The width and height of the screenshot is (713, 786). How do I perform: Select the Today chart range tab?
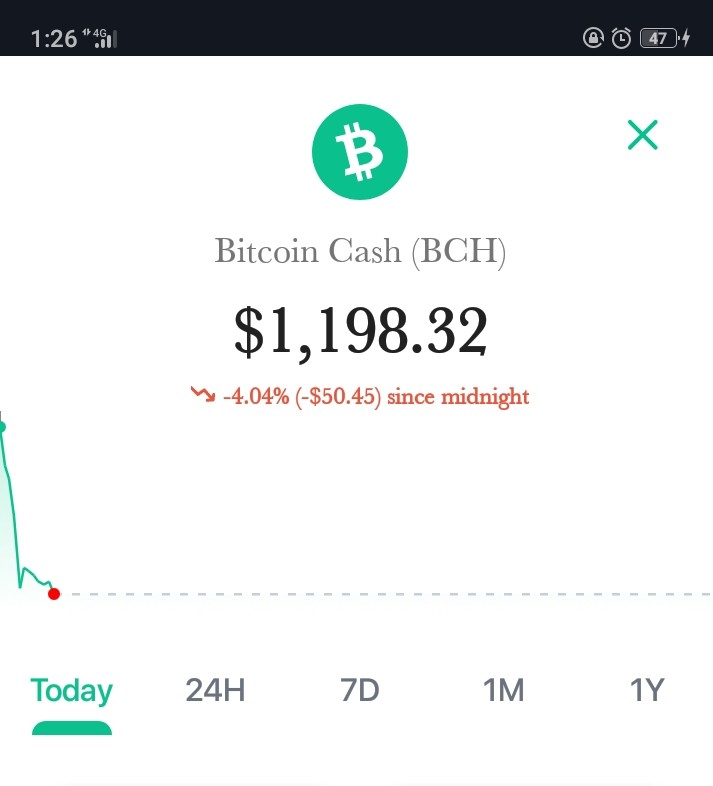tap(72, 691)
